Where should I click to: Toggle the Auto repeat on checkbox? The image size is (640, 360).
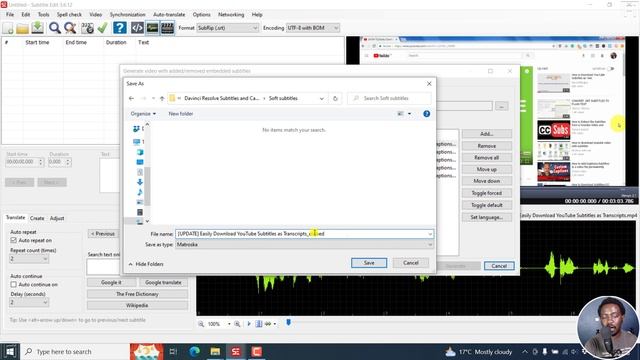point(13,240)
